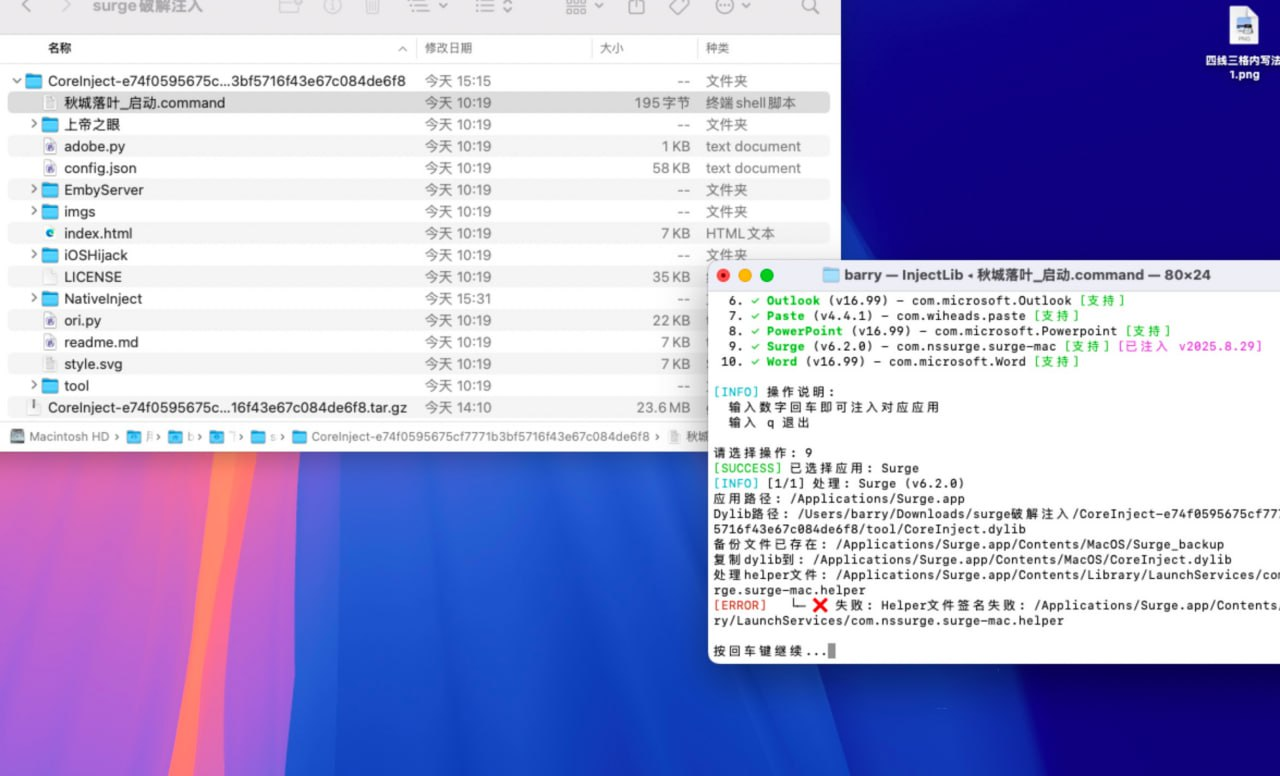The width and height of the screenshot is (1280, 776).
Task: Open the More actions ellipsis dropdown
Action: (734, 7)
